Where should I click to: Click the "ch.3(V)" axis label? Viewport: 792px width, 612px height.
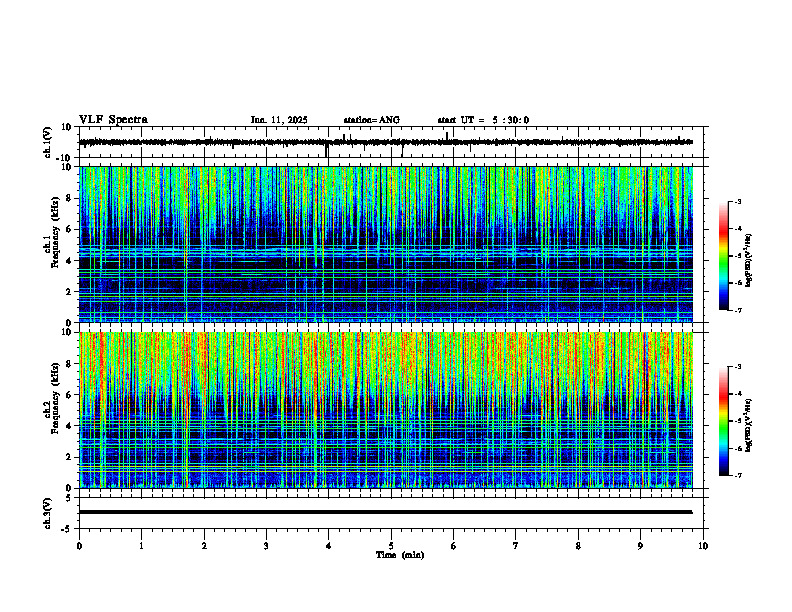(47, 514)
